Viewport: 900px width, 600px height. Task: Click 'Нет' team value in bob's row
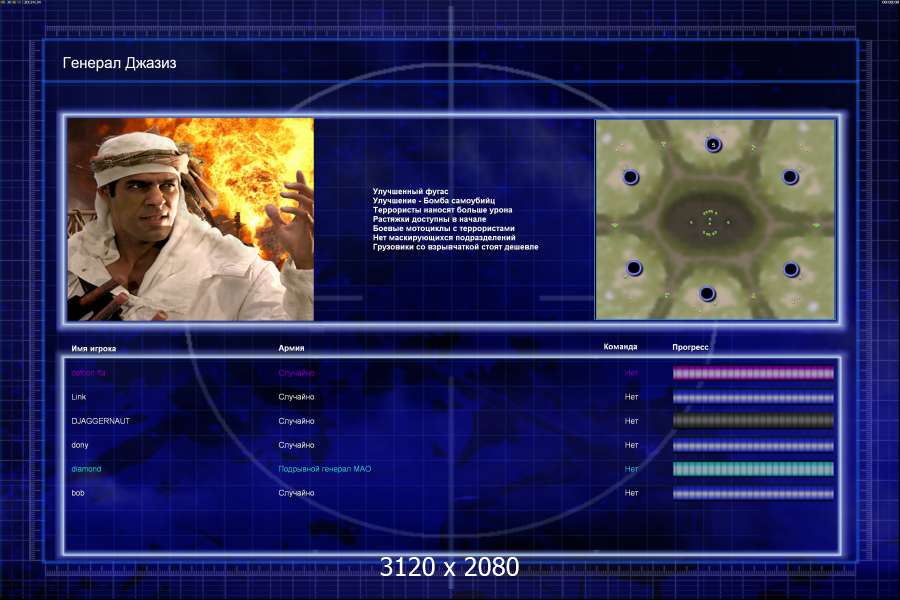631,493
